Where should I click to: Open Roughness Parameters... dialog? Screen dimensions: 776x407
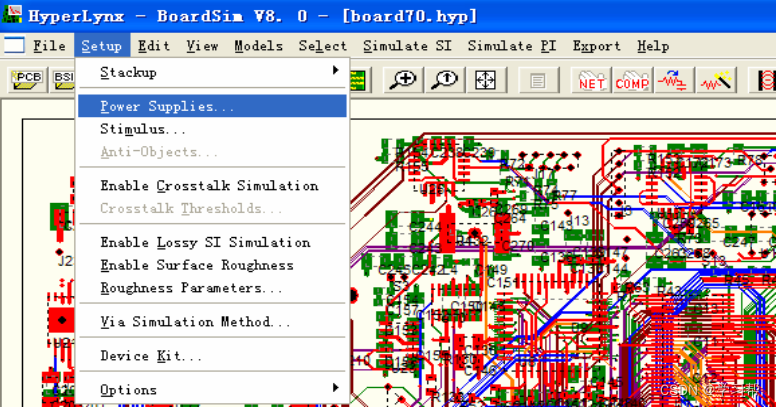[x=212, y=288]
